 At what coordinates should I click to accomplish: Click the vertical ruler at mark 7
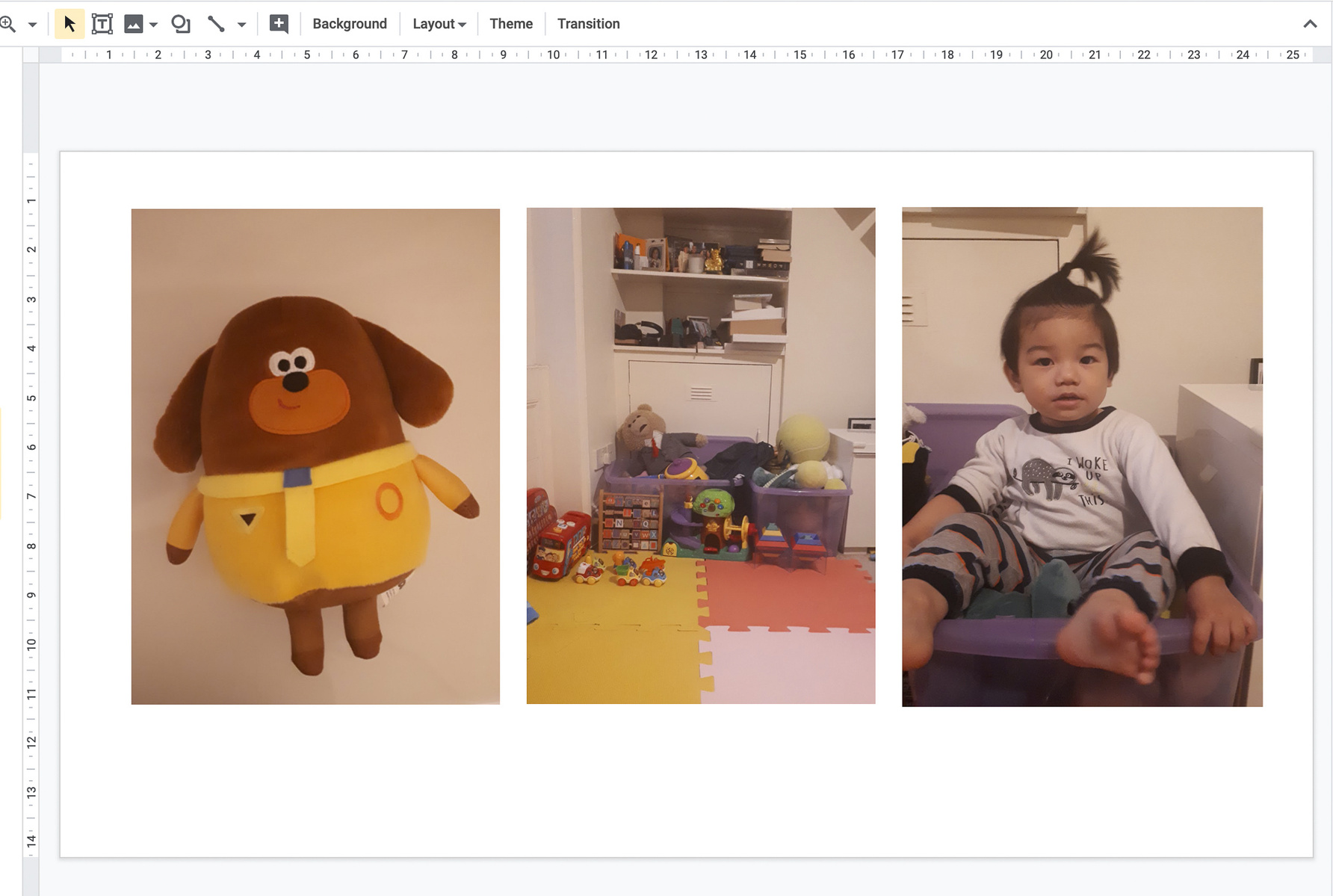click(31, 496)
